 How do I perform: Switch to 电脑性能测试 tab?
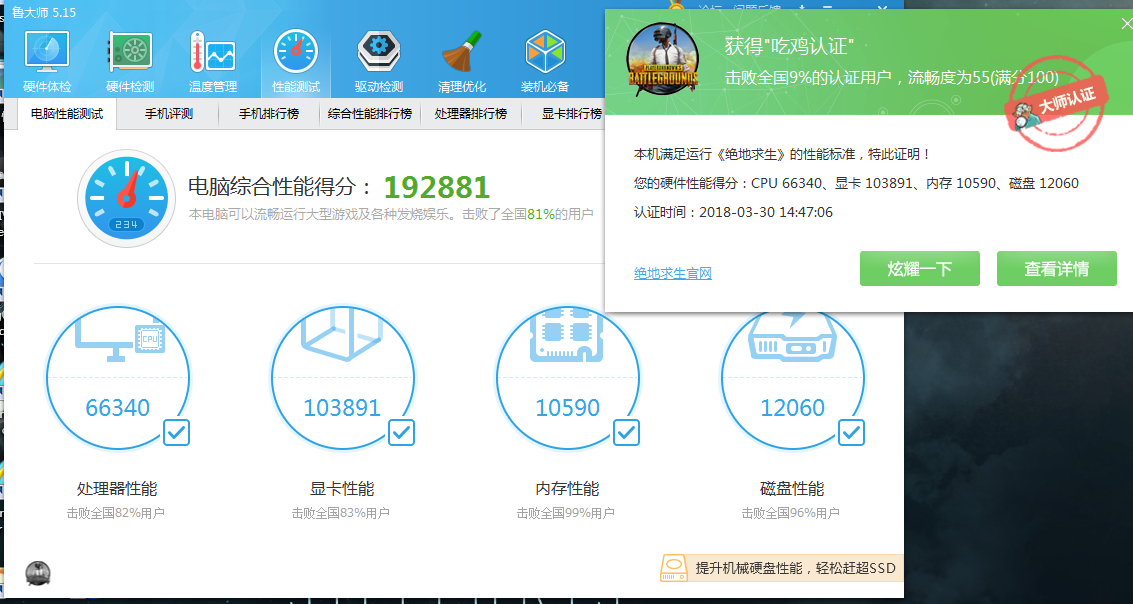[66, 113]
